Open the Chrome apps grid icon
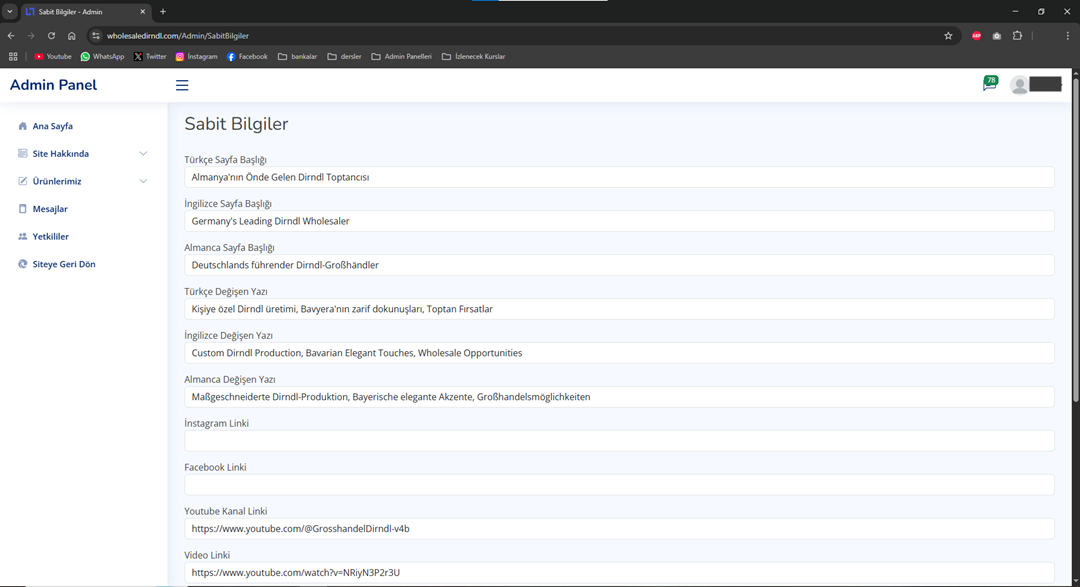Screen dimensions: 1080x587 pos(13,57)
